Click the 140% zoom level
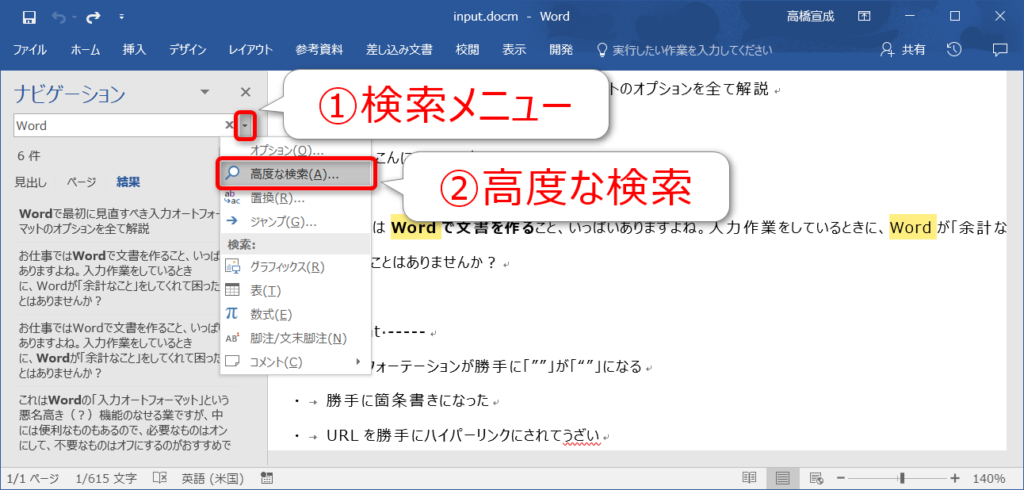The height and width of the screenshot is (490, 1024). click(989, 478)
